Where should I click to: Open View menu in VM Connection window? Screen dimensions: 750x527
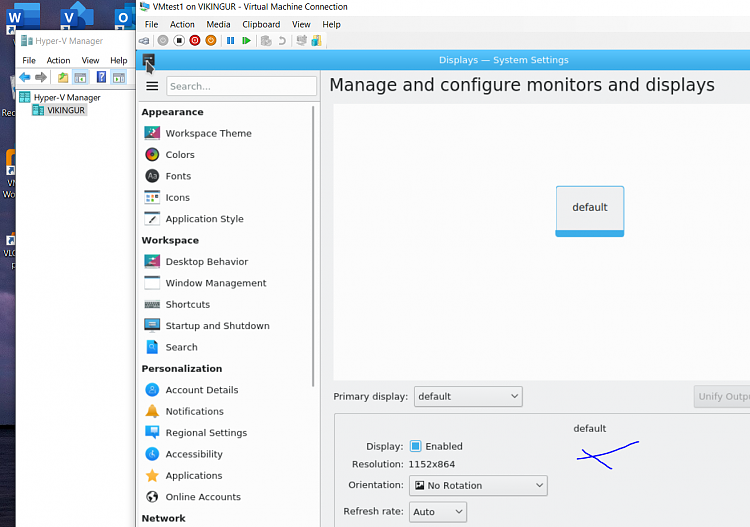(301, 24)
